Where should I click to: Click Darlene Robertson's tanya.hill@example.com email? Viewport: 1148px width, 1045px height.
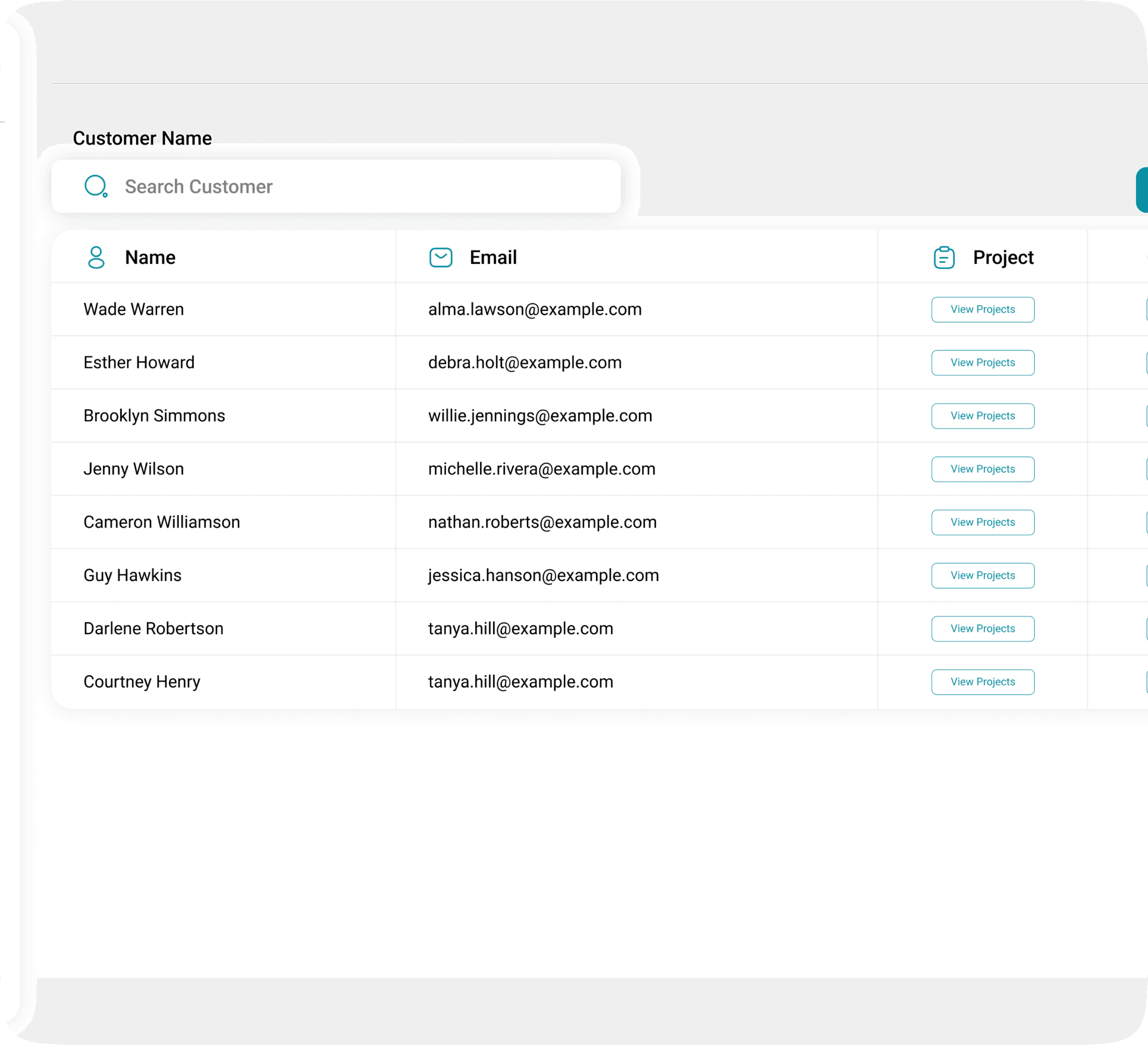(520, 629)
